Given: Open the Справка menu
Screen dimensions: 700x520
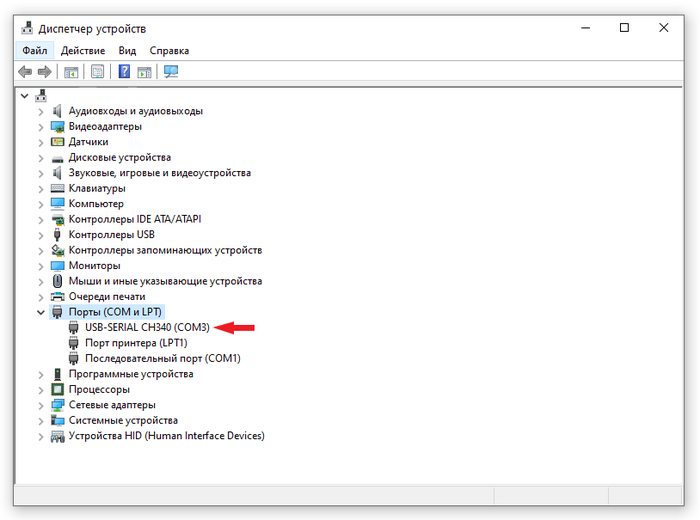Looking at the screenshot, I should point(169,50).
